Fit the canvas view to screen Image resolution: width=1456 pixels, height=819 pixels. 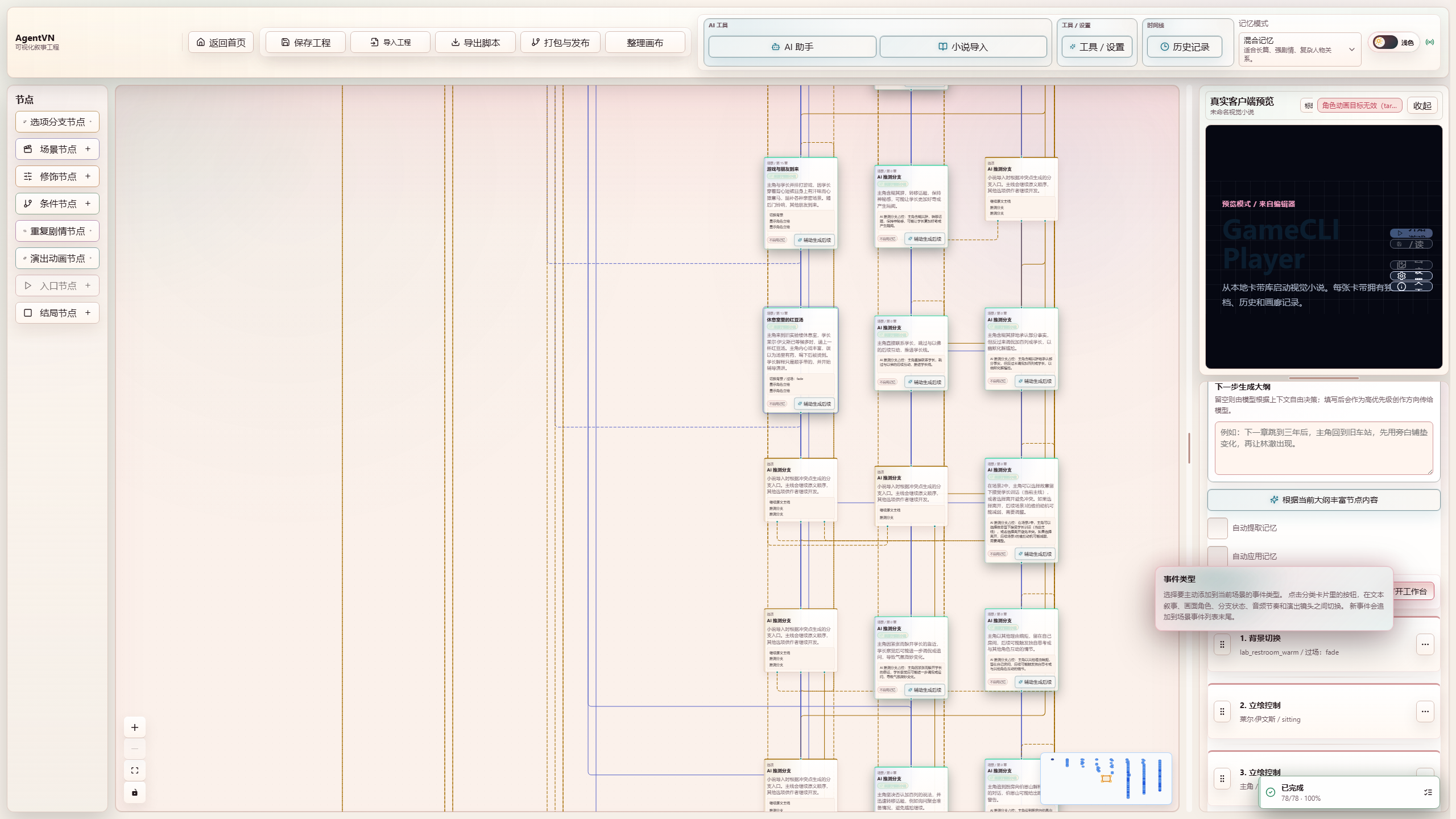[x=135, y=771]
